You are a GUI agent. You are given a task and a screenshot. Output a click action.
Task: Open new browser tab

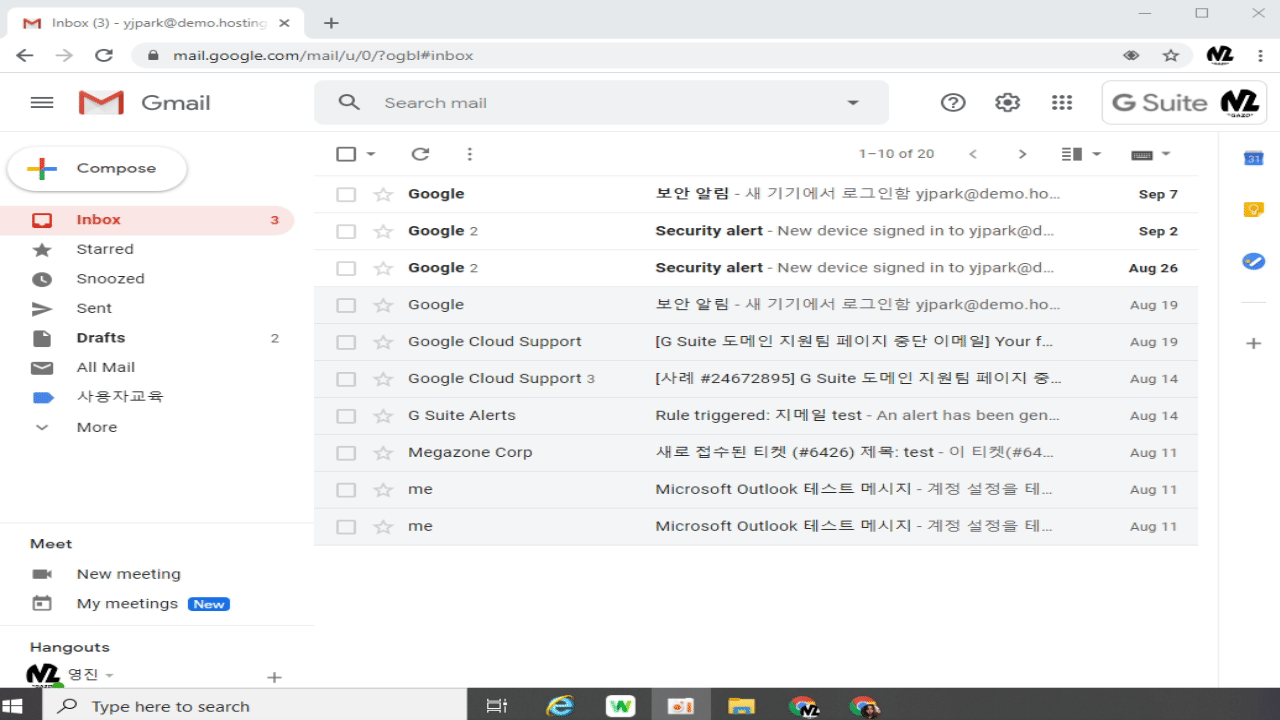(331, 23)
